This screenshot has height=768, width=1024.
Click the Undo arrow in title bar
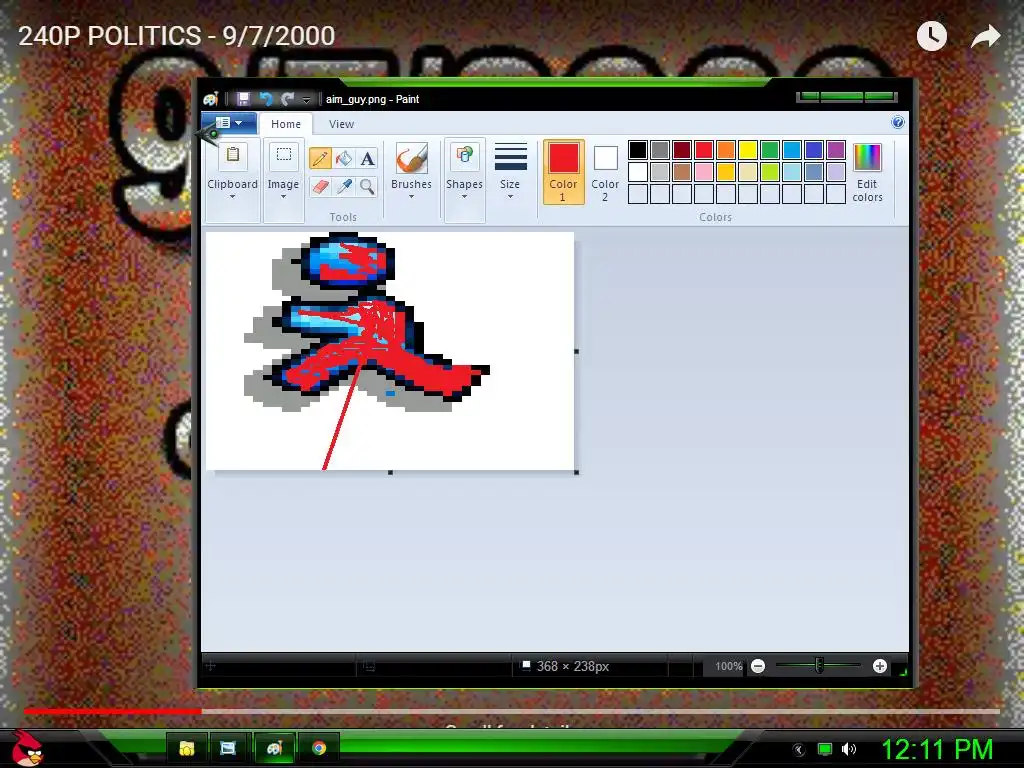pyautogui.click(x=266, y=99)
